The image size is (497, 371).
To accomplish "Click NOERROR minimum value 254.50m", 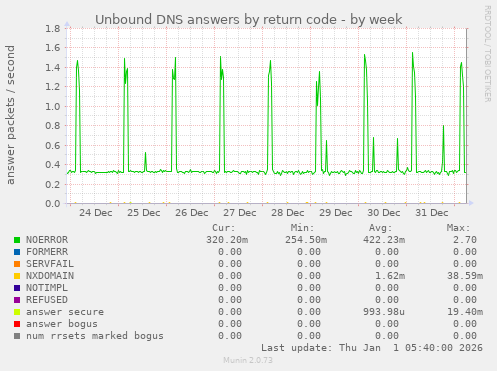I will click(306, 240).
